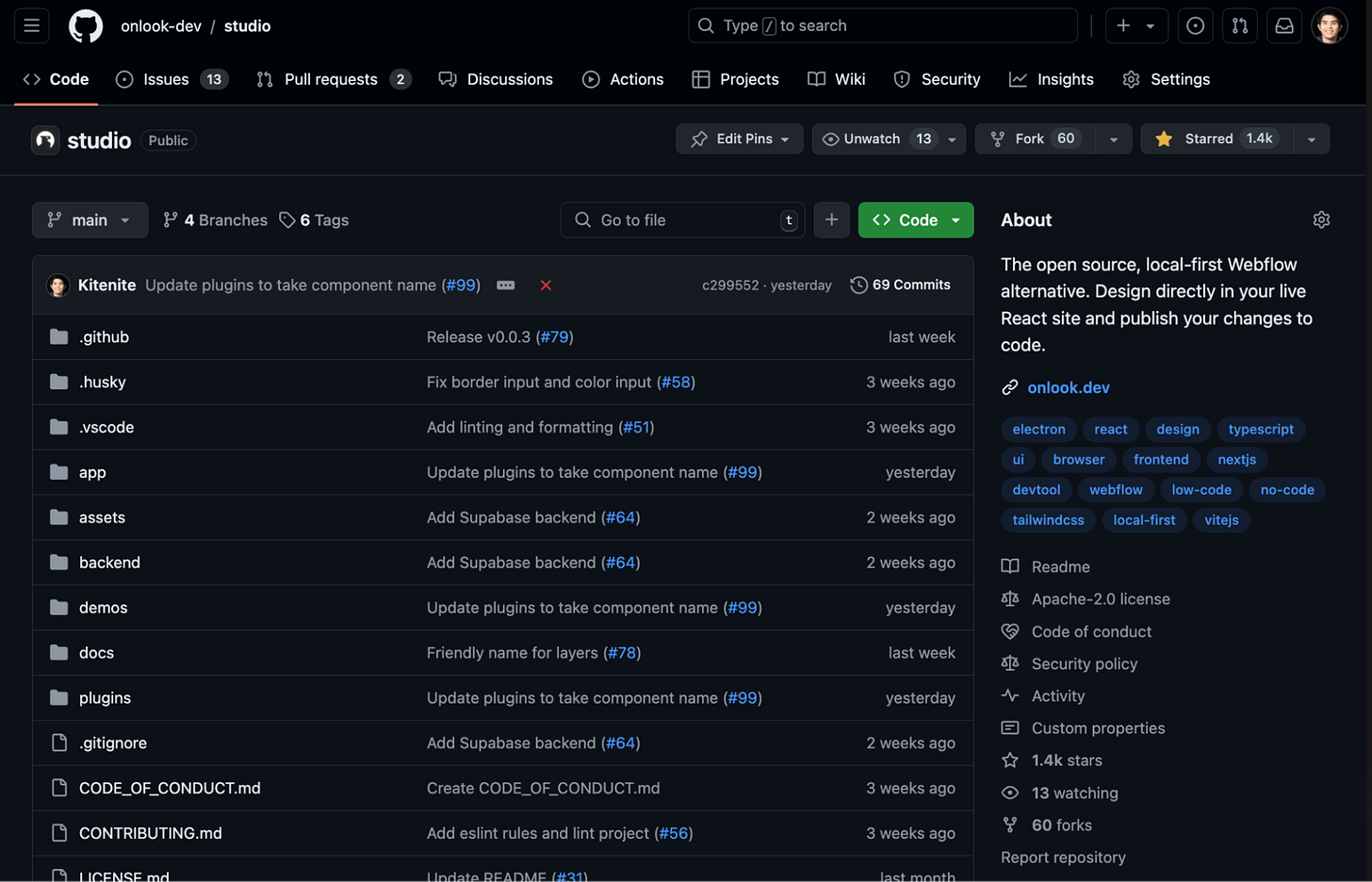The height and width of the screenshot is (882, 1372).
Task: Click the add file plus button
Action: coord(831,220)
